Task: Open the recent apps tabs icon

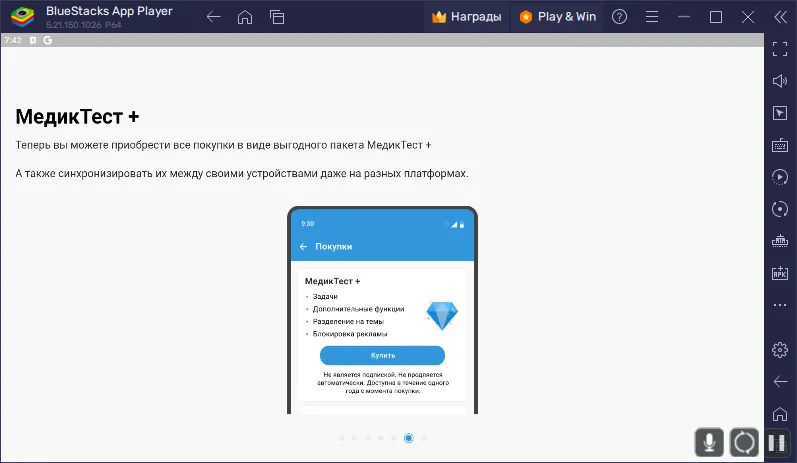Action: click(277, 17)
